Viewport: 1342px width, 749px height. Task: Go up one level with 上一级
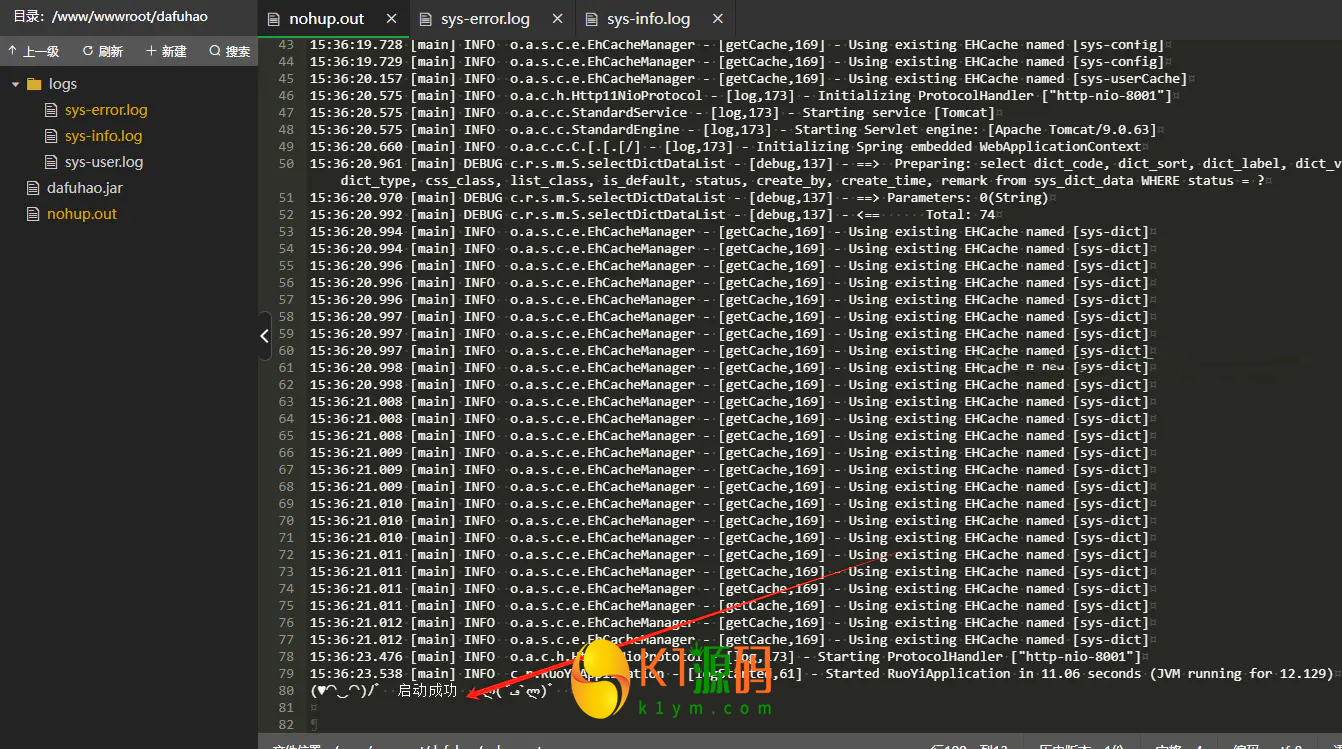pyautogui.click(x=34, y=51)
